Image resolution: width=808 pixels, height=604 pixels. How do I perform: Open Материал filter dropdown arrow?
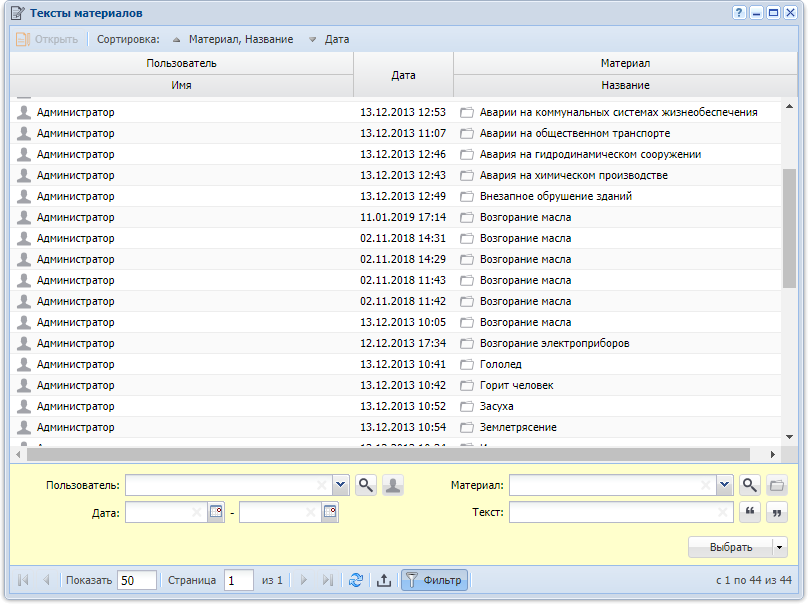point(725,485)
